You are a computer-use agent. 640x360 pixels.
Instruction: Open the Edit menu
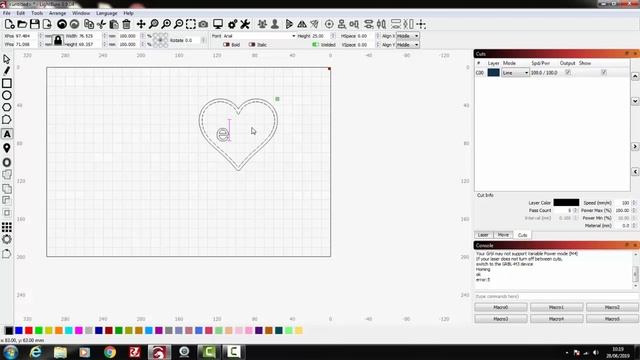point(21,13)
